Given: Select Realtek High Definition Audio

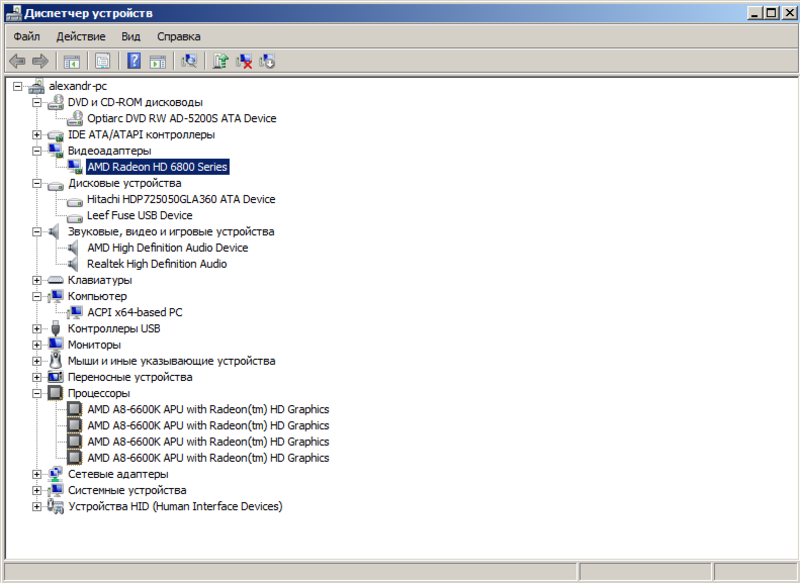Looking at the screenshot, I should (157, 264).
